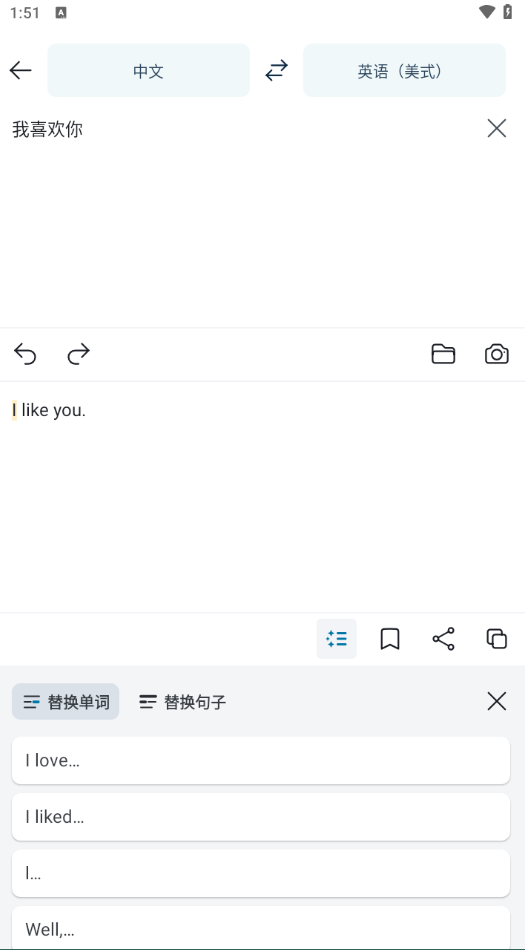Viewport: 525px width, 952px height.
Task: Open the folder to import a file
Action: click(x=443, y=353)
